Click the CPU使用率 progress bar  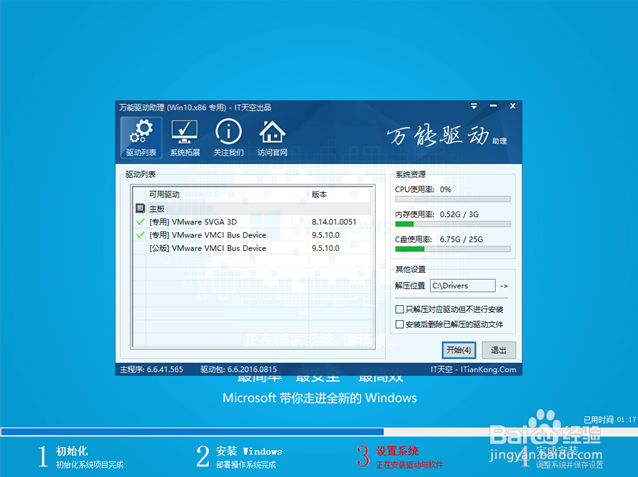(452, 199)
